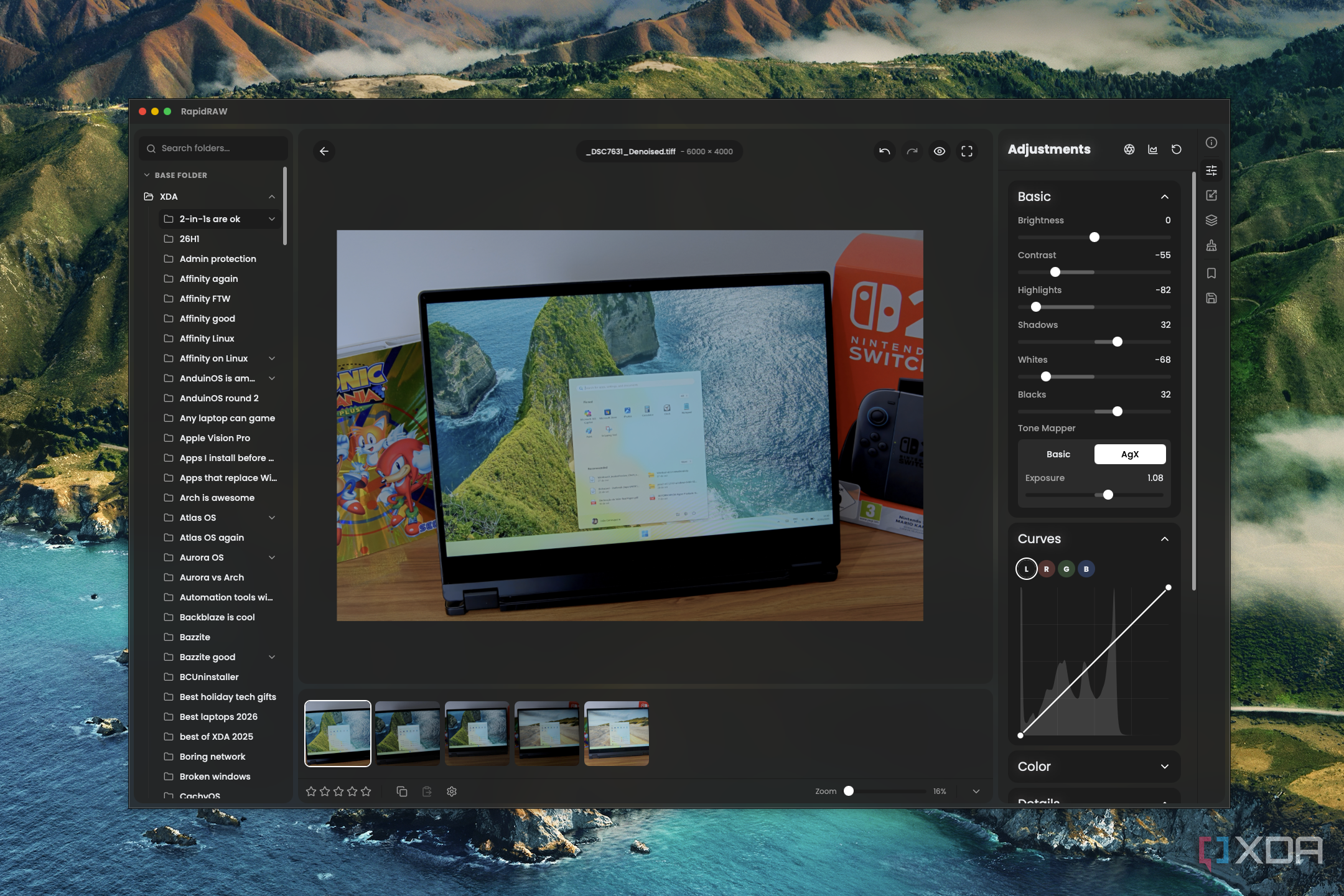Click the redo arrow icon
This screenshot has width=1344, height=896.
pos(912,151)
